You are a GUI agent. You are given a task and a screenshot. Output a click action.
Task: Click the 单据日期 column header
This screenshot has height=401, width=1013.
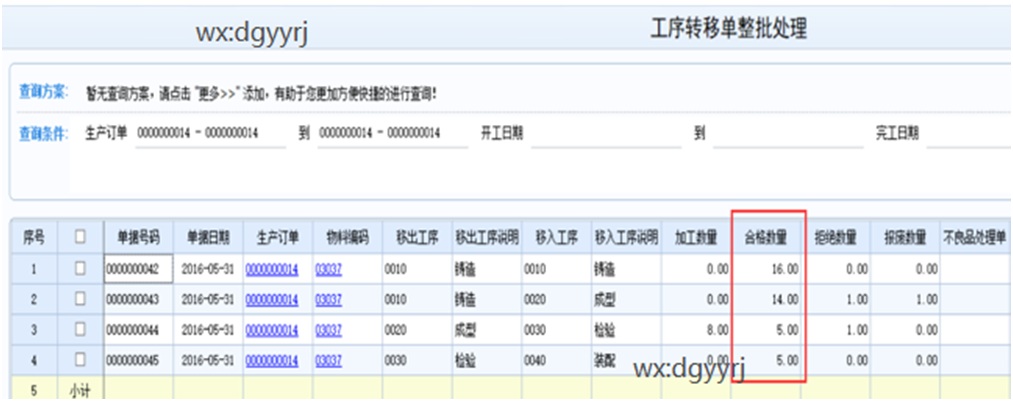pos(208,238)
